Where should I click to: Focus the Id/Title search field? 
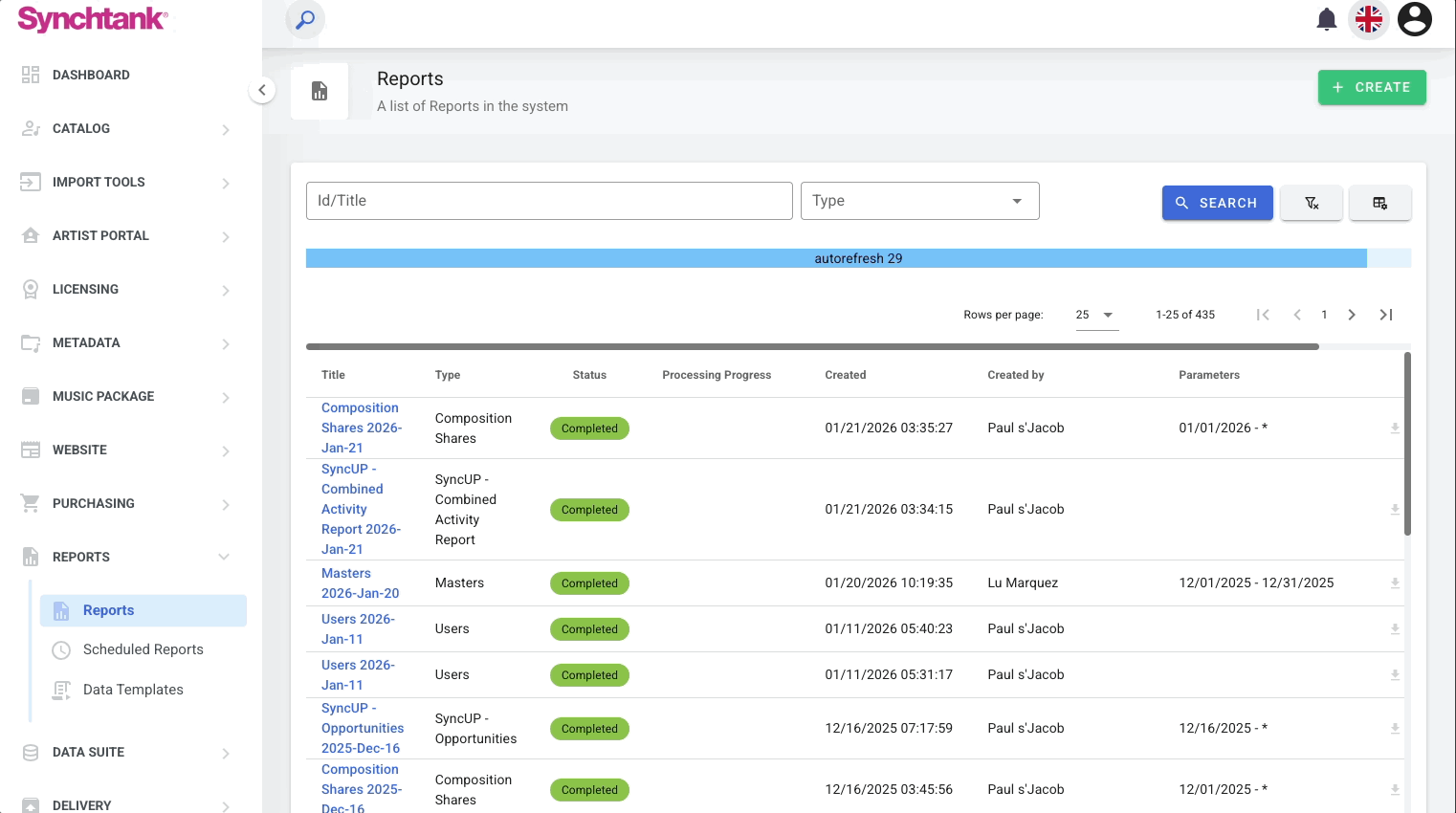[x=549, y=201]
